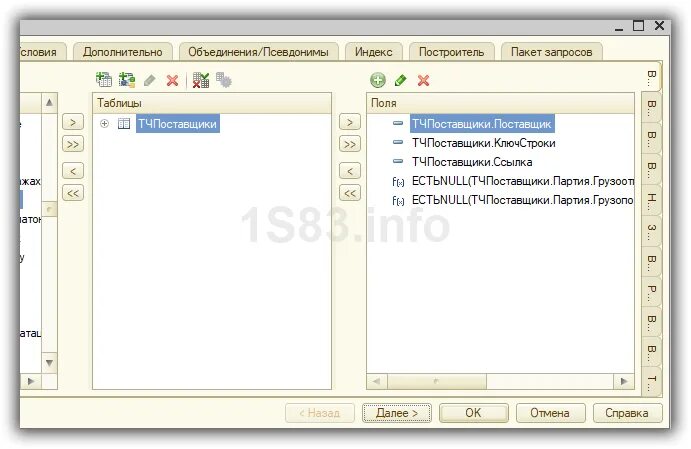The width and height of the screenshot is (691, 449).
Task: Click the virtual table parameters gear icon
Action: pyautogui.click(x=224, y=80)
